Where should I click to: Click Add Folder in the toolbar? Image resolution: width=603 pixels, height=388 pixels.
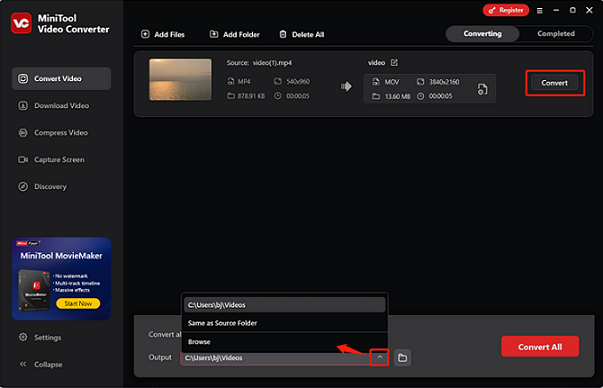click(234, 35)
